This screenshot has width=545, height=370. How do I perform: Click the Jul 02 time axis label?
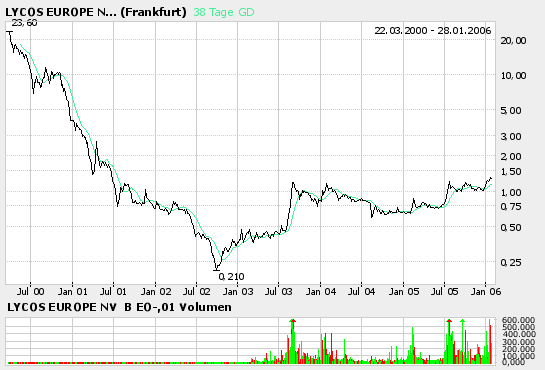point(197,291)
